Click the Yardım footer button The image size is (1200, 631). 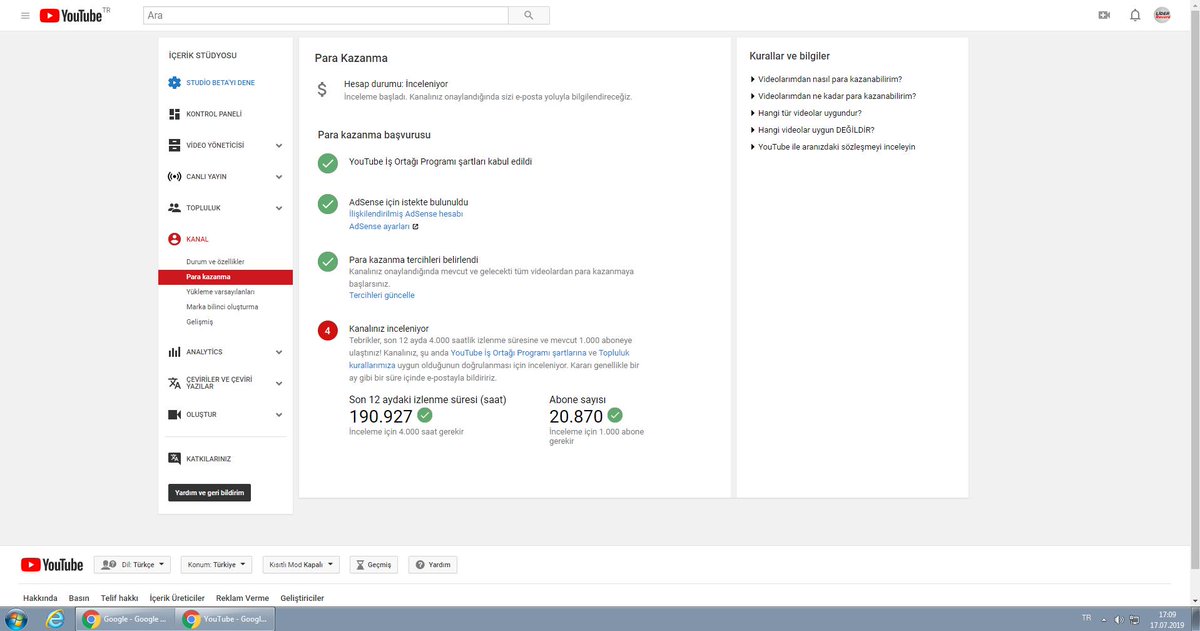pyautogui.click(x=433, y=565)
